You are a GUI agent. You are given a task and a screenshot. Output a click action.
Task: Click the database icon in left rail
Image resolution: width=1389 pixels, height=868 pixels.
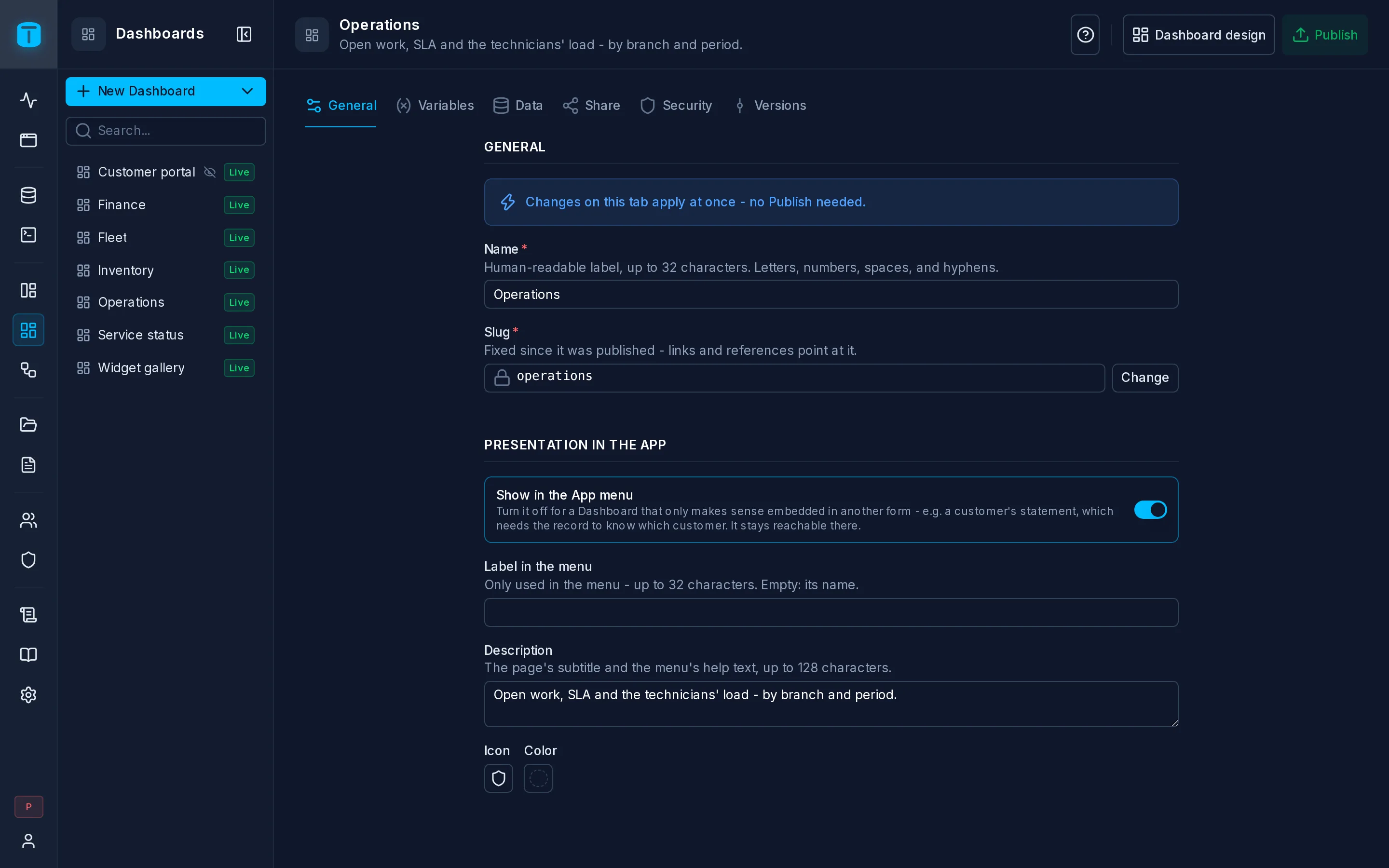coord(28,195)
